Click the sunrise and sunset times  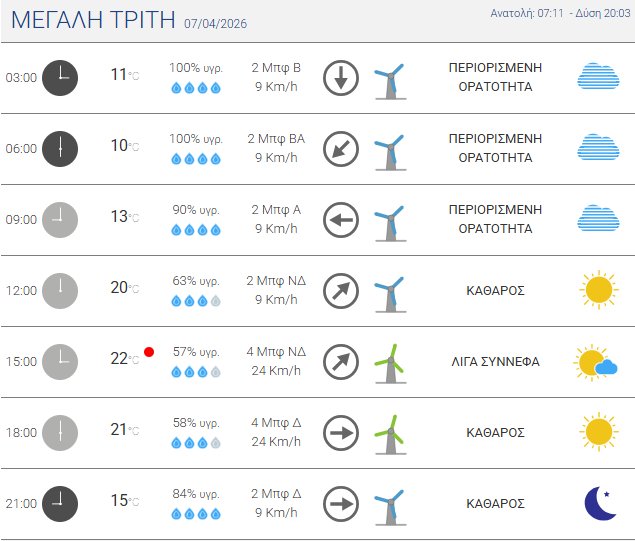tap(560, 13)
